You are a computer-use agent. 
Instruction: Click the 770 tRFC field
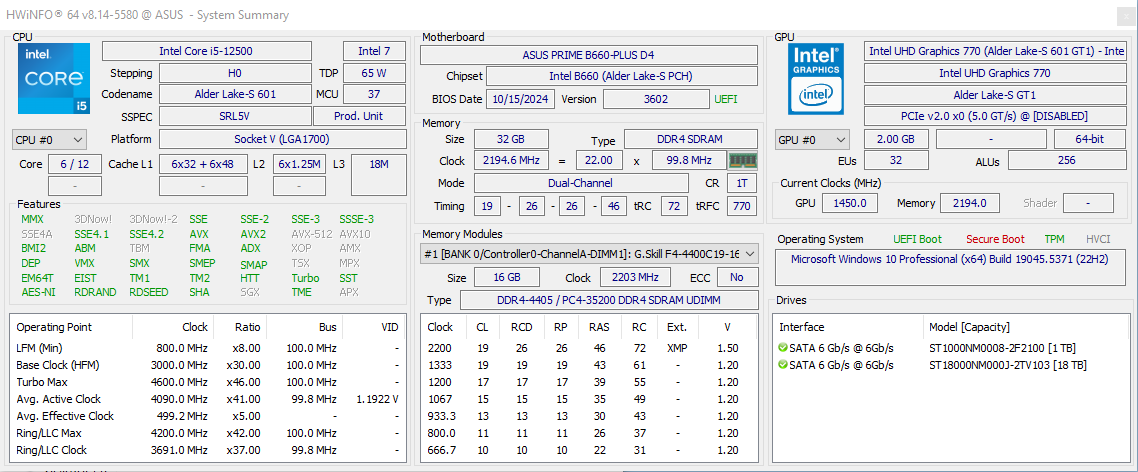tap(742, 206)
